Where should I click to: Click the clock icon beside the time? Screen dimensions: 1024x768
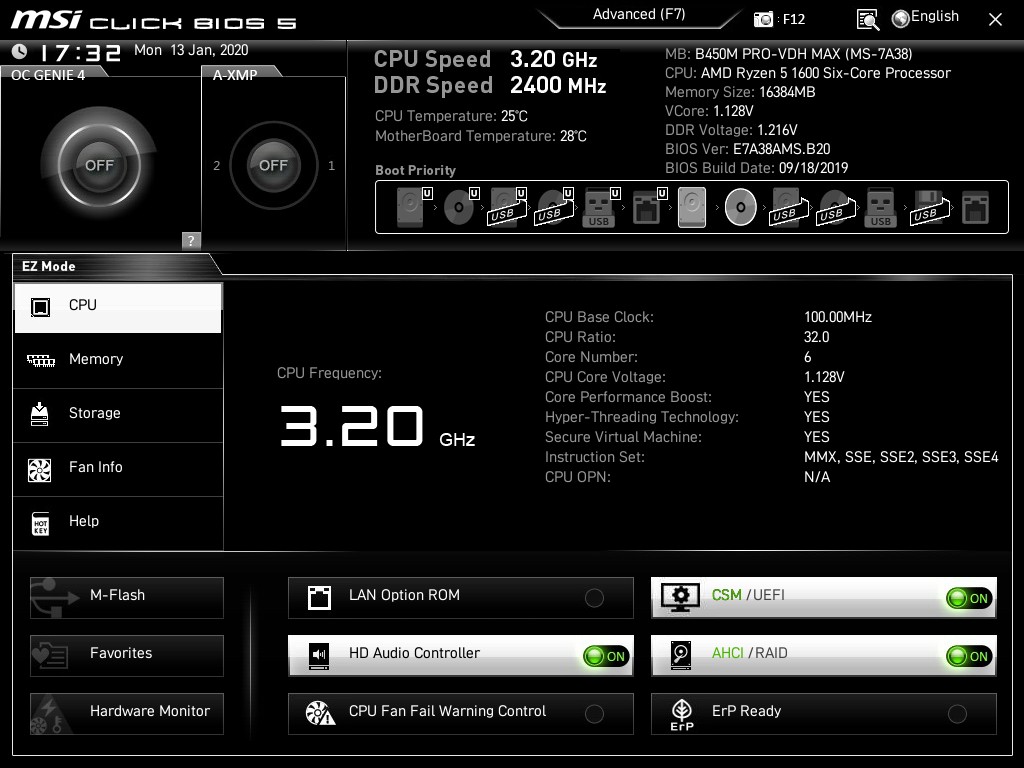coord(20,51)
